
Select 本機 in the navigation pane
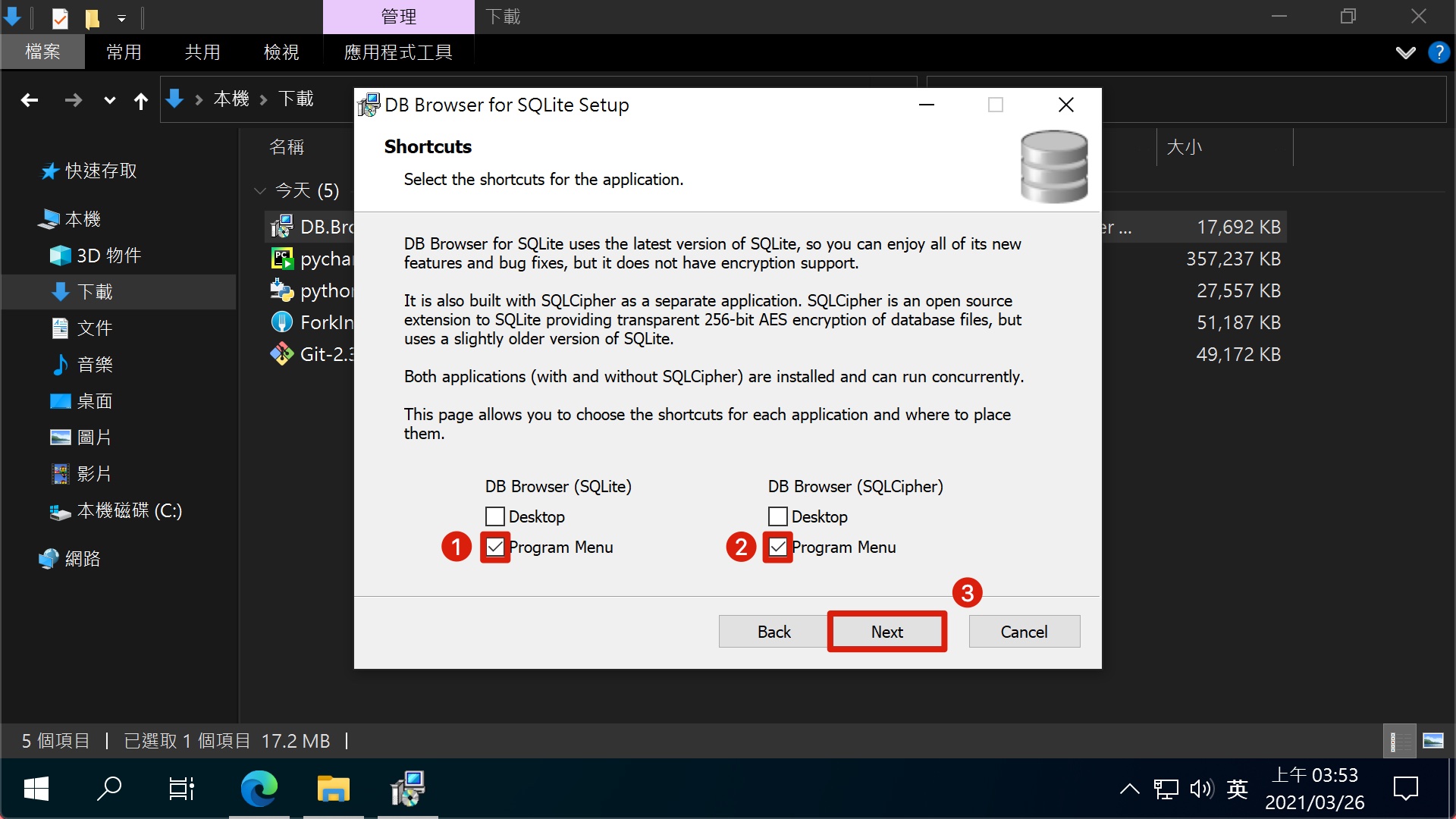point(70,219)
